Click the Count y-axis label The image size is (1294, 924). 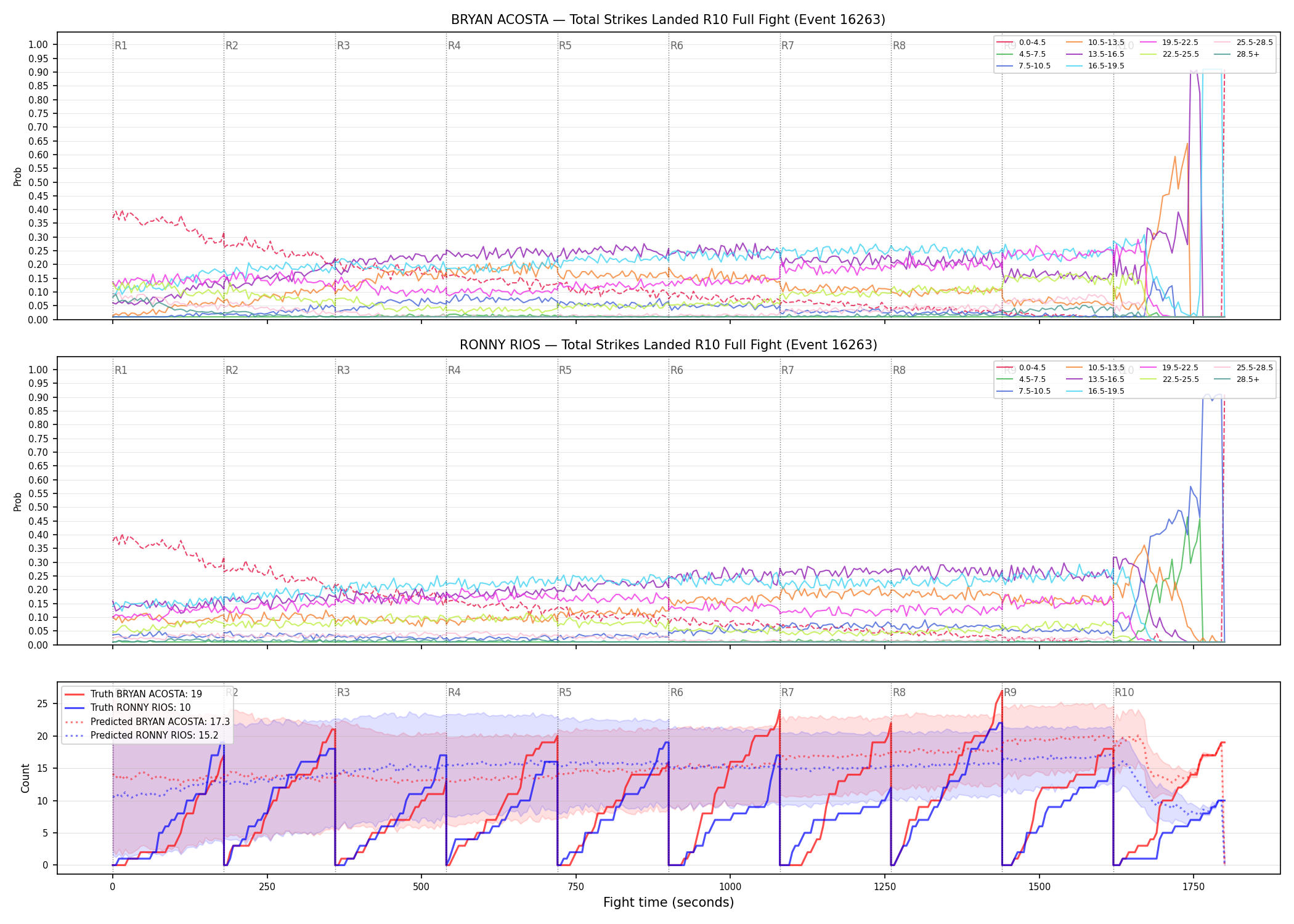point(25,778)
